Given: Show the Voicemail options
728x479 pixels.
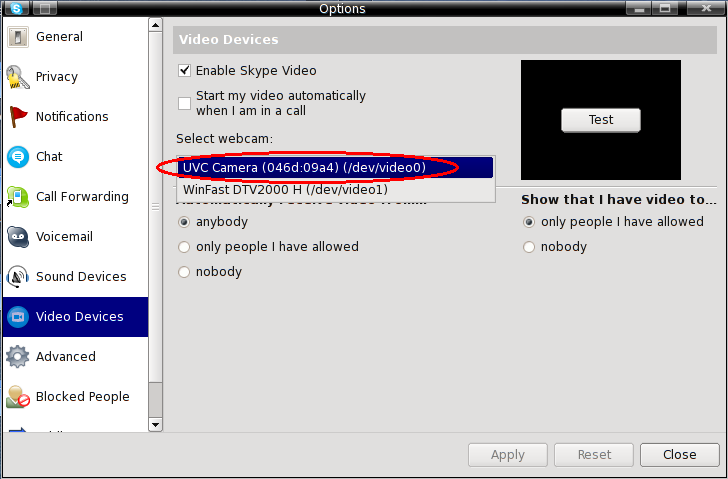Looking at the screenshot, I should click(x=76, y=237).
